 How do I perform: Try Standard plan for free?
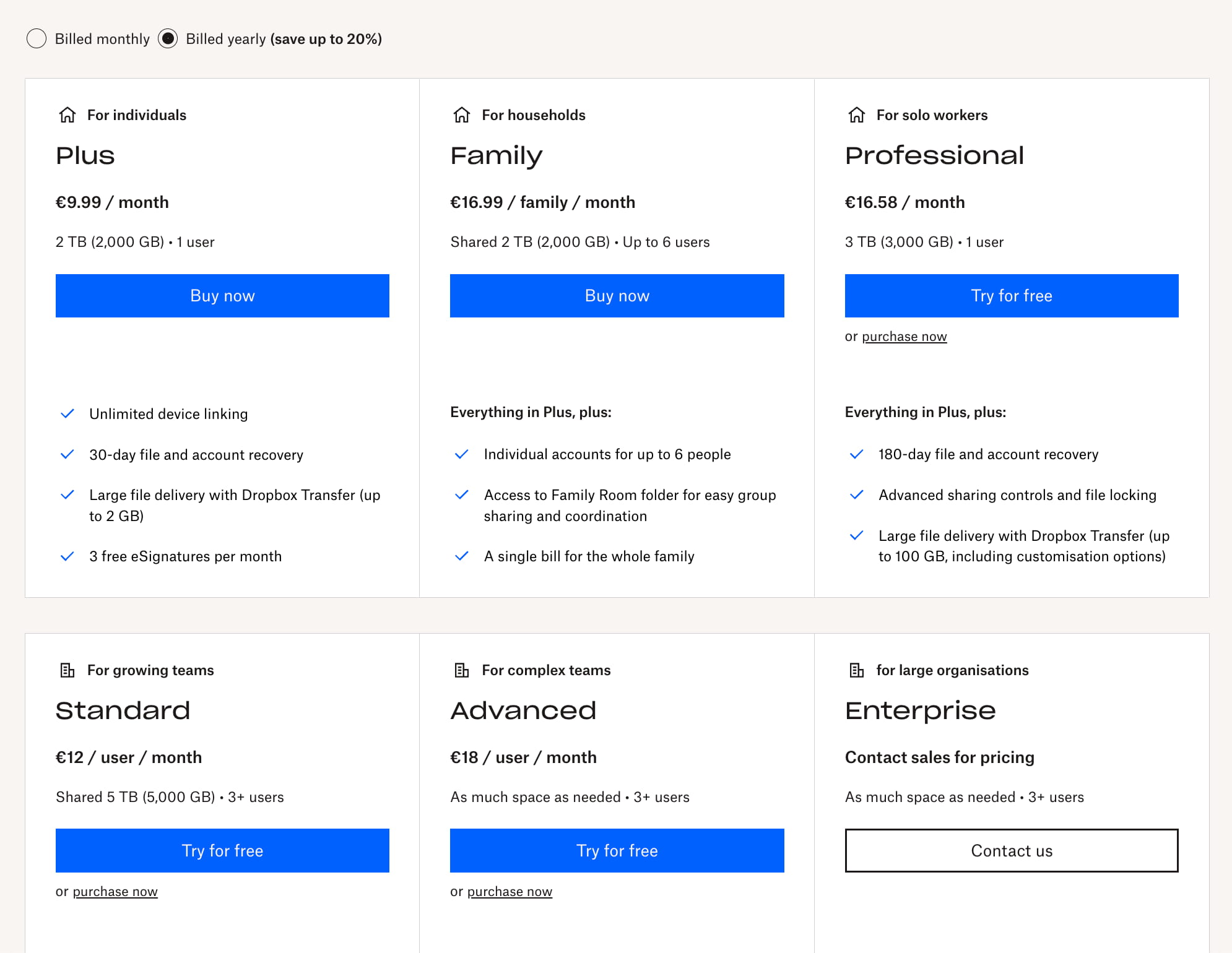(x=222, y=851)
